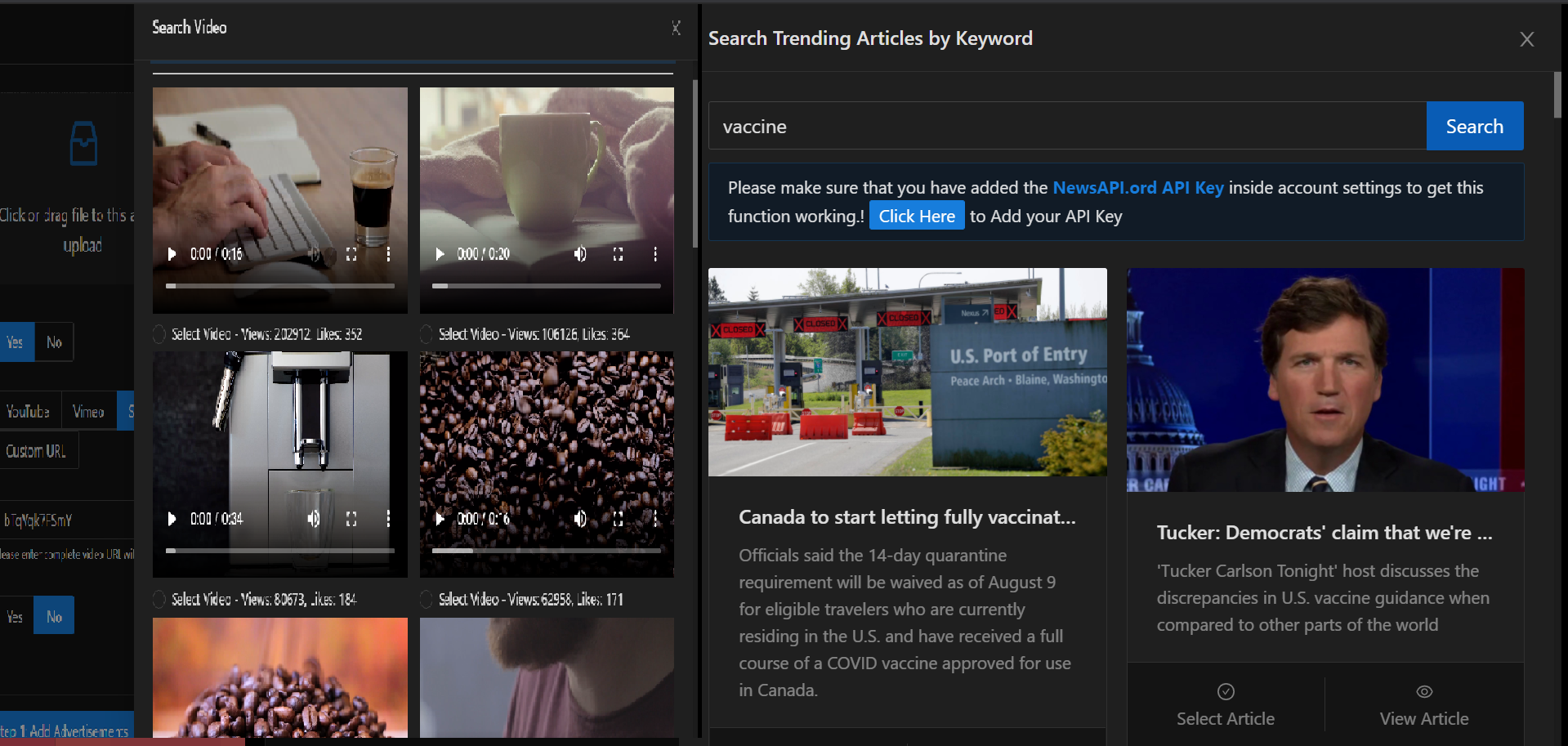
Task: Click the file upload icon
Action: pos(83,144)
